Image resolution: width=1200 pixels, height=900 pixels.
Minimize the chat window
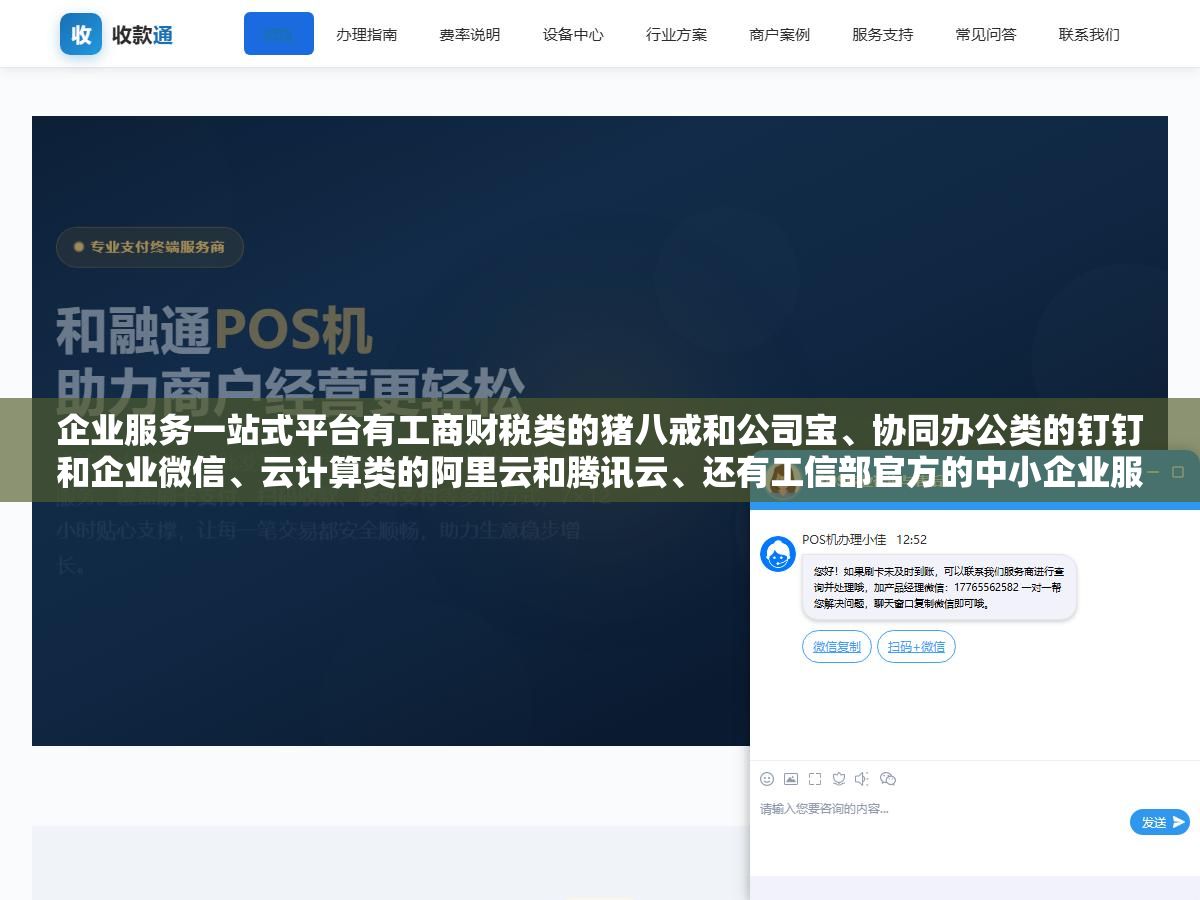1152,472
